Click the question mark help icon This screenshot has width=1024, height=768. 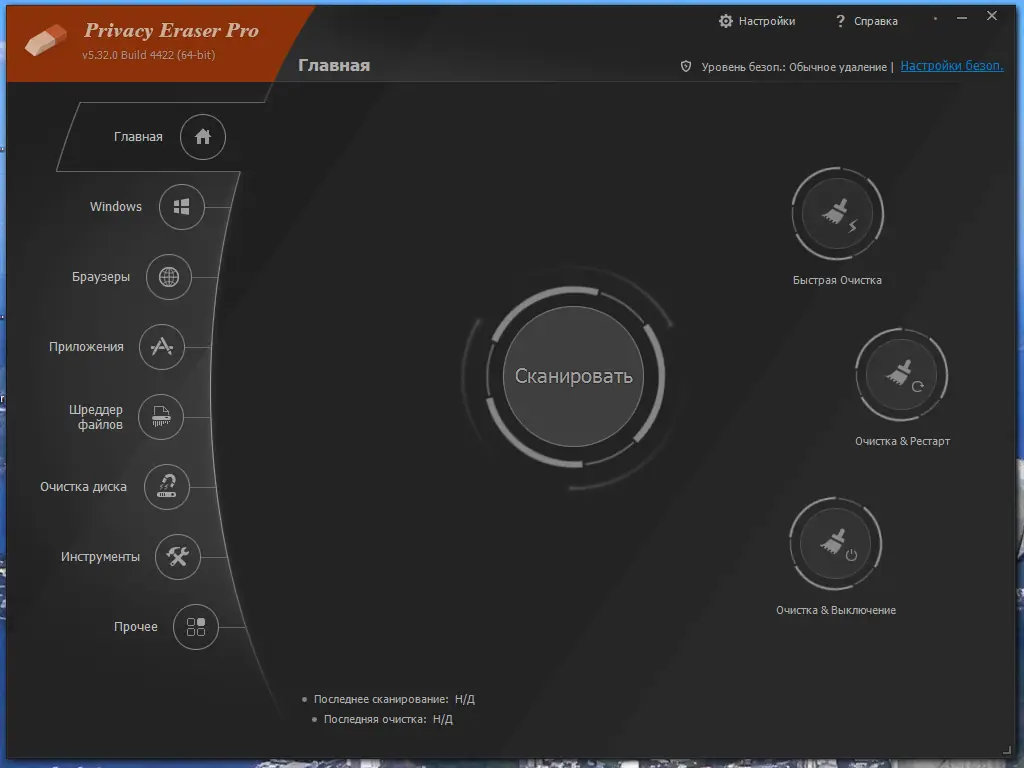click(x=840, y=21)
